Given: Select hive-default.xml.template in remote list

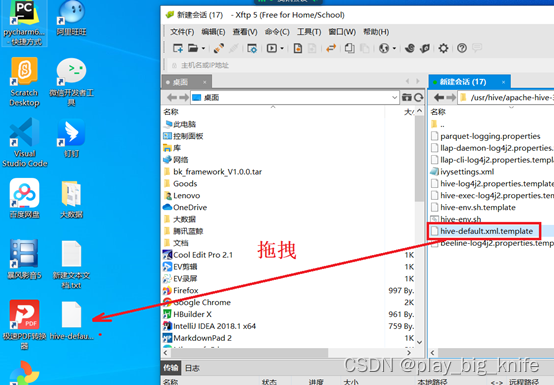Looking at the screenshot, I should coord(482,231).
